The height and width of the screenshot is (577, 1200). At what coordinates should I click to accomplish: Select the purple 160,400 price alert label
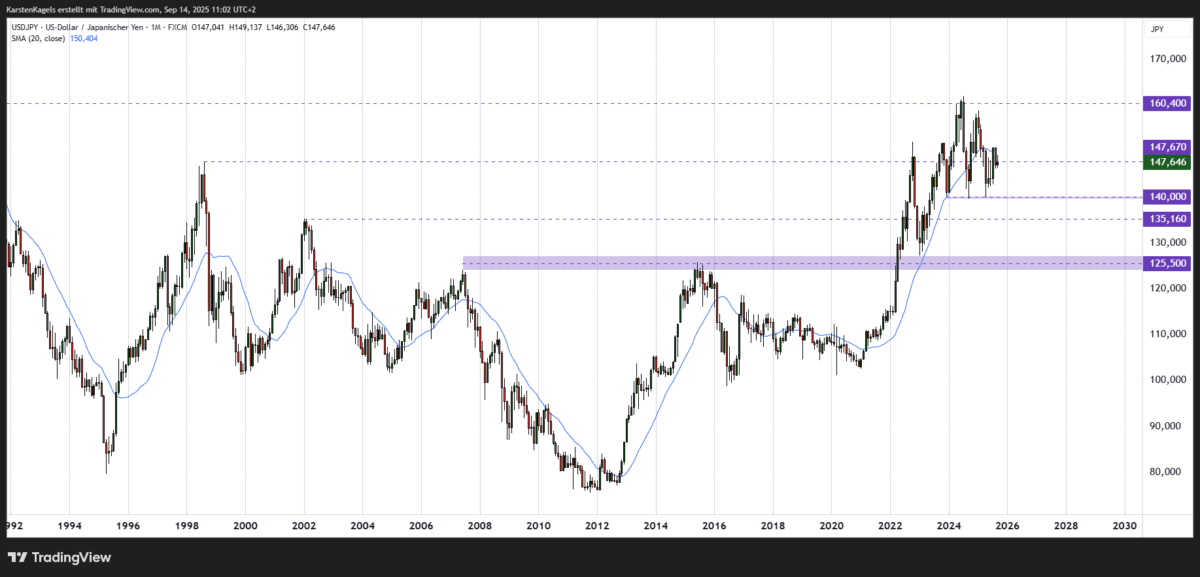[x=1166, y=103]
